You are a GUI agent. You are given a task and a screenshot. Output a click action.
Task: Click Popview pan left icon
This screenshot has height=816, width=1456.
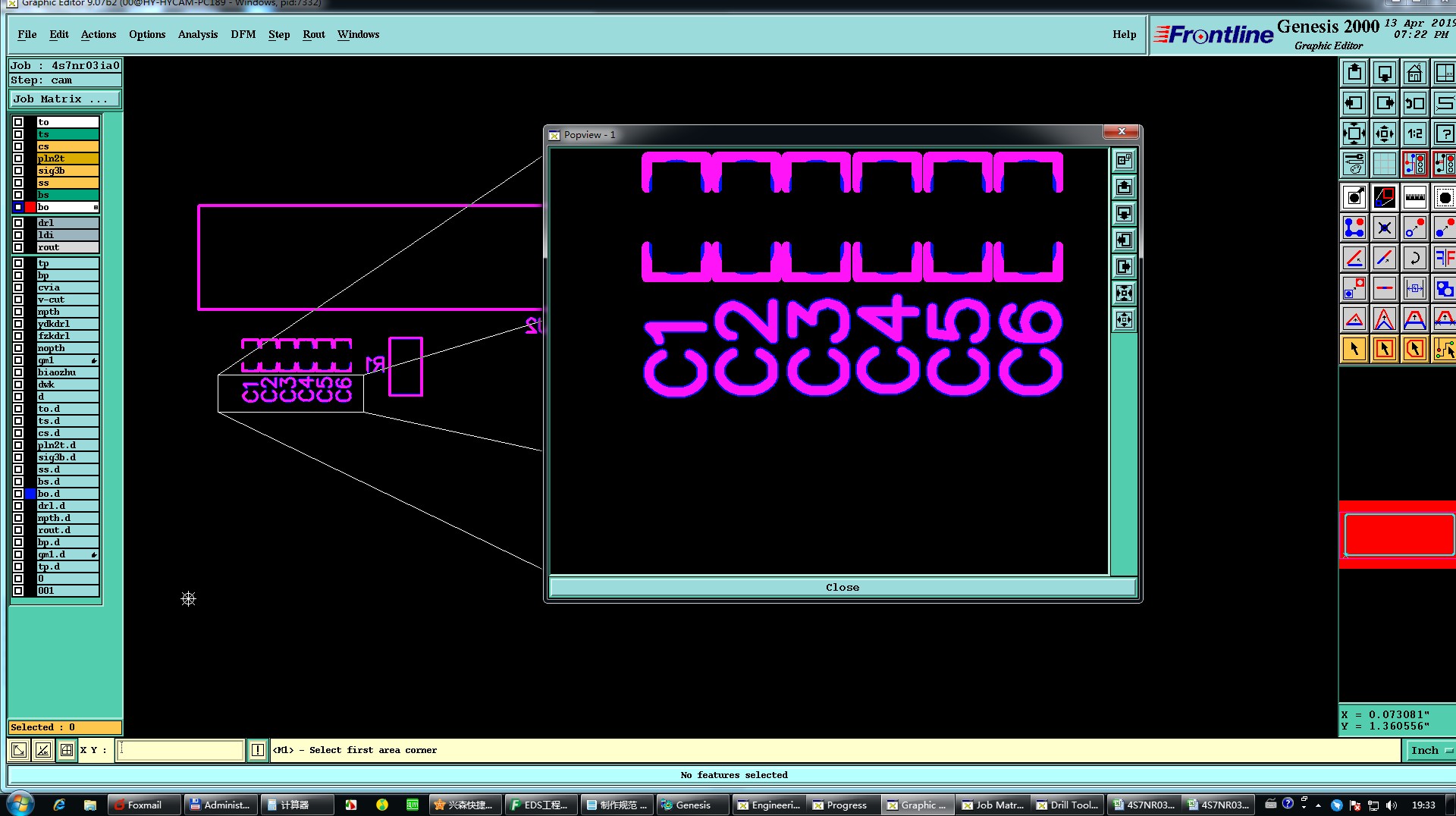(1124, 240)
